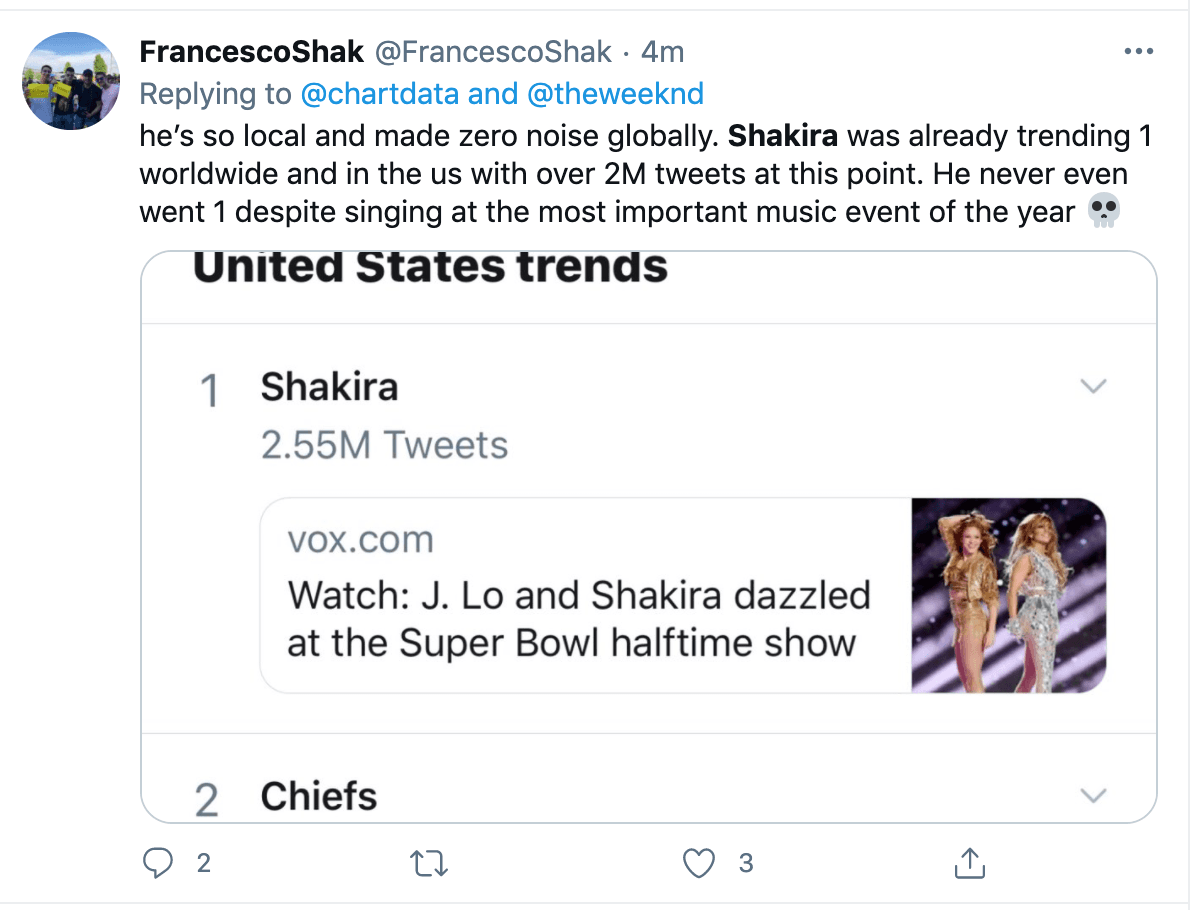Click the J. Lo and Shakira performance thumbnail
This screenshot has height=910, width=1198.
pos(1007,595)
